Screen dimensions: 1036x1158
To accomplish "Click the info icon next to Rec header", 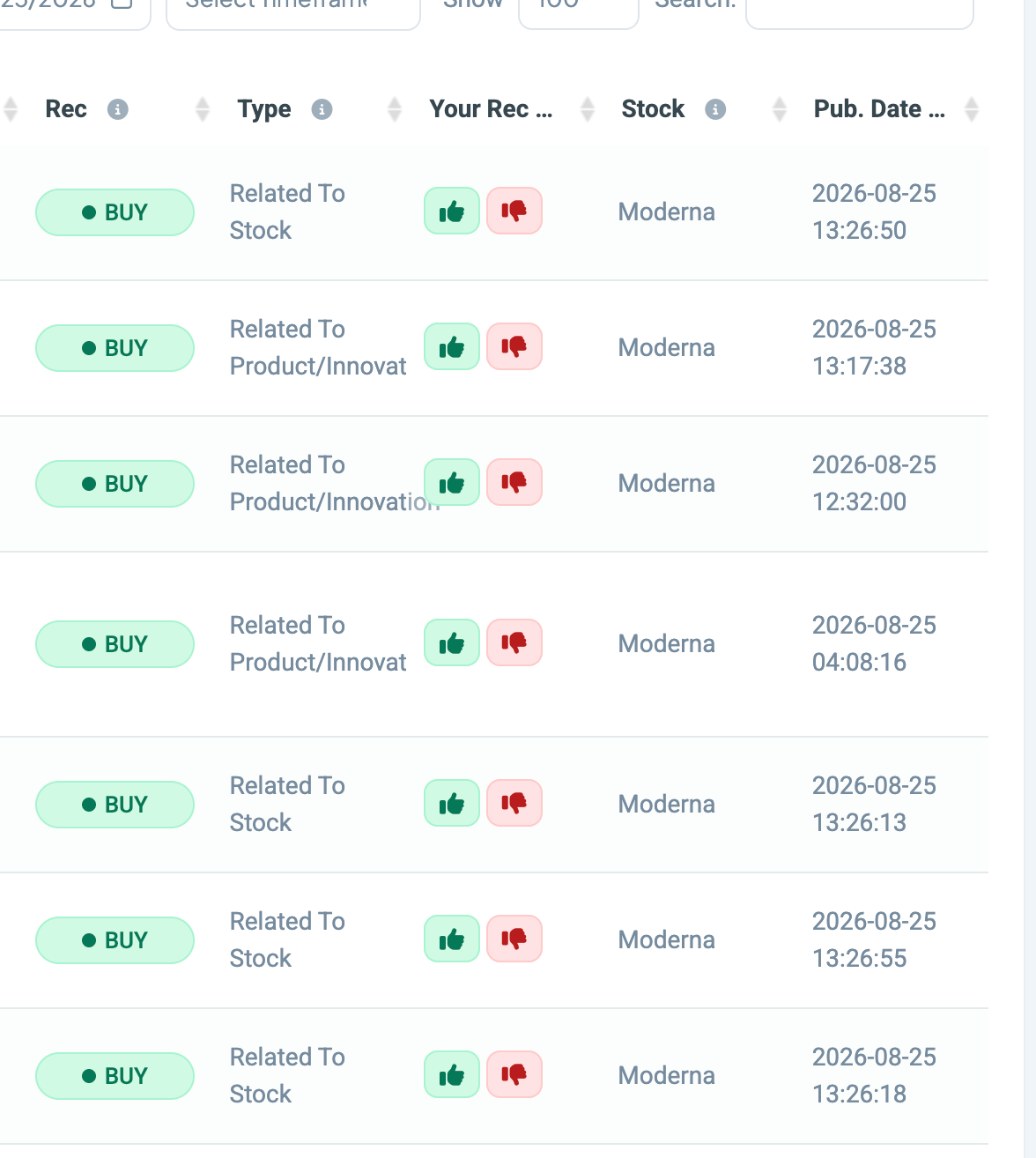I will pyautogui.click(x=118, y=109).
